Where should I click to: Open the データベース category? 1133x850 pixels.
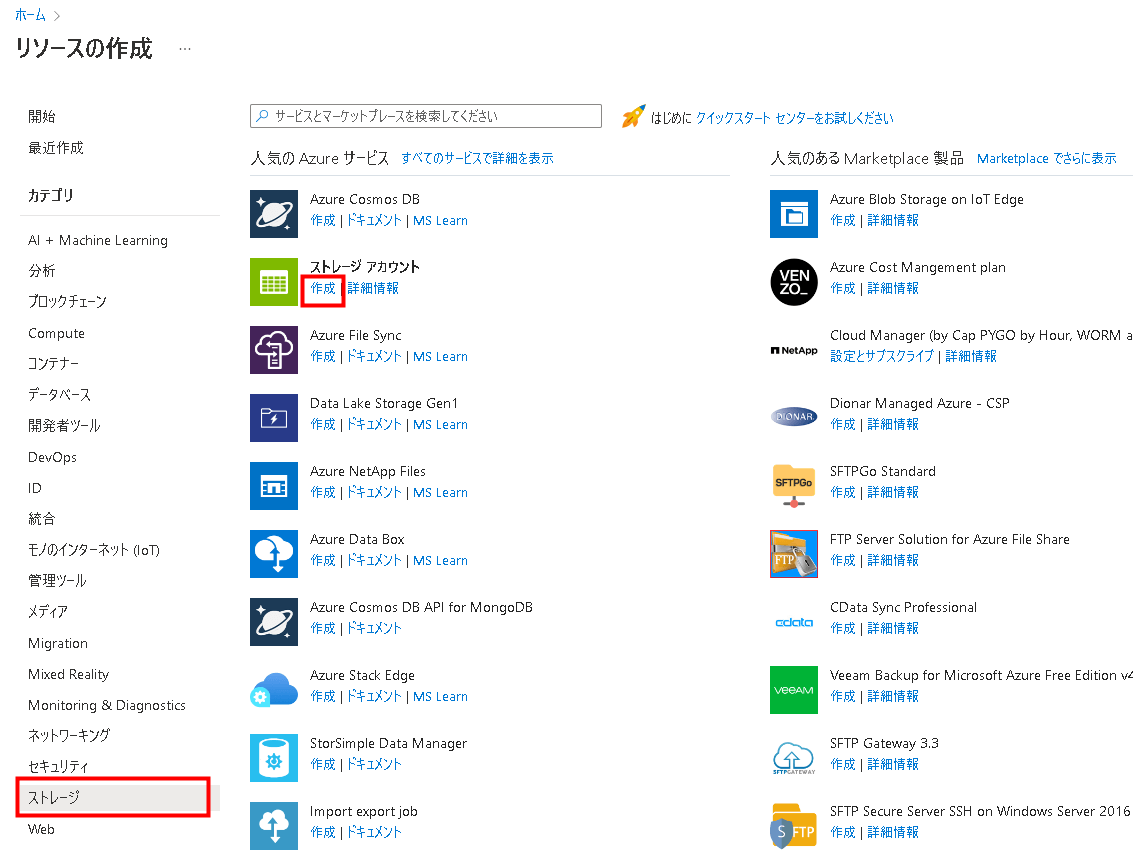59,395
